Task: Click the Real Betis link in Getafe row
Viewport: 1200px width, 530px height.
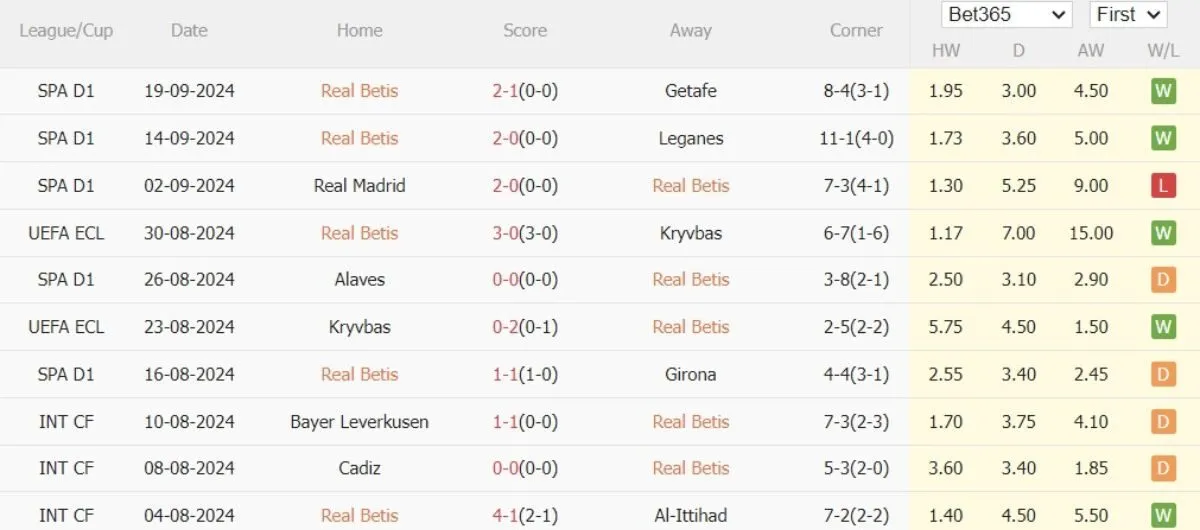Action: point(359,91)
